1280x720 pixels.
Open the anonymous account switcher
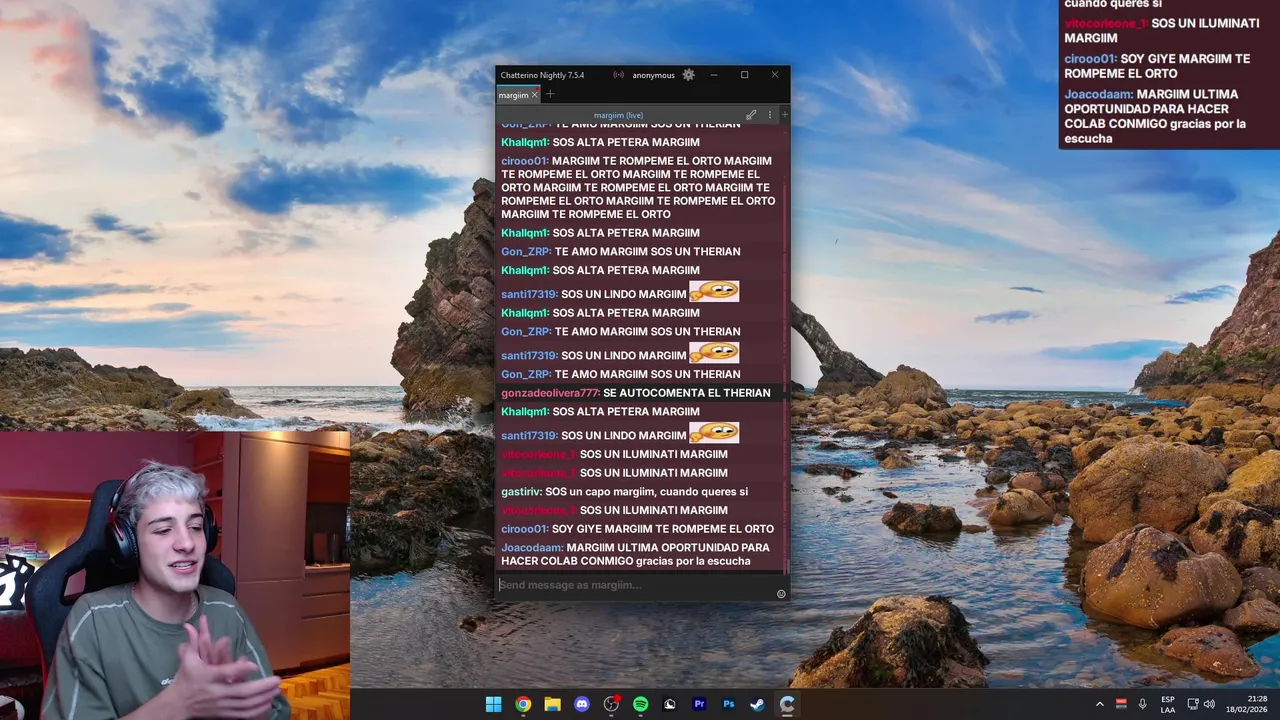pos(653,75)
